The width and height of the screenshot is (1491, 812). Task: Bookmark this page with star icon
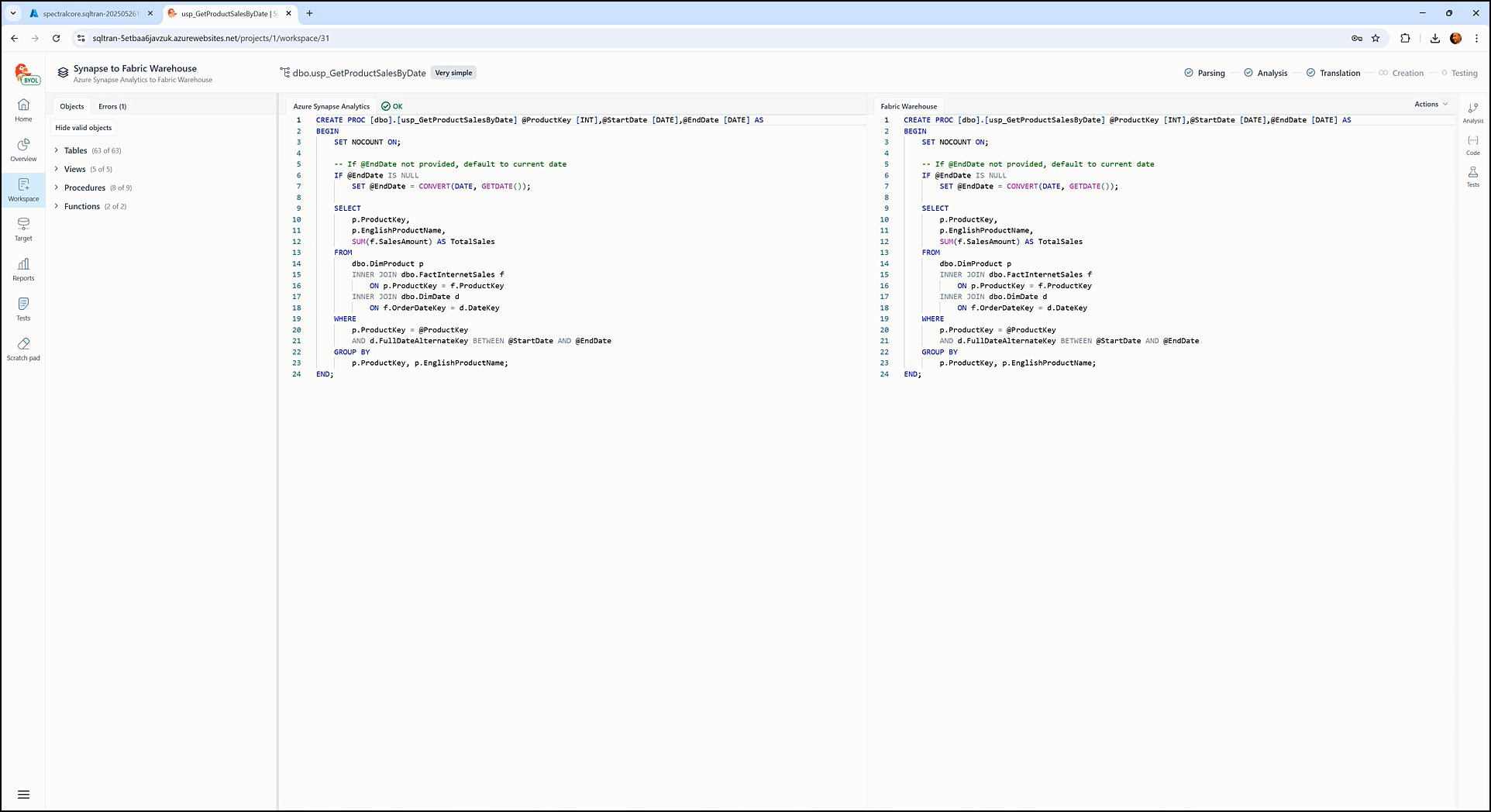coord(1376,38)
